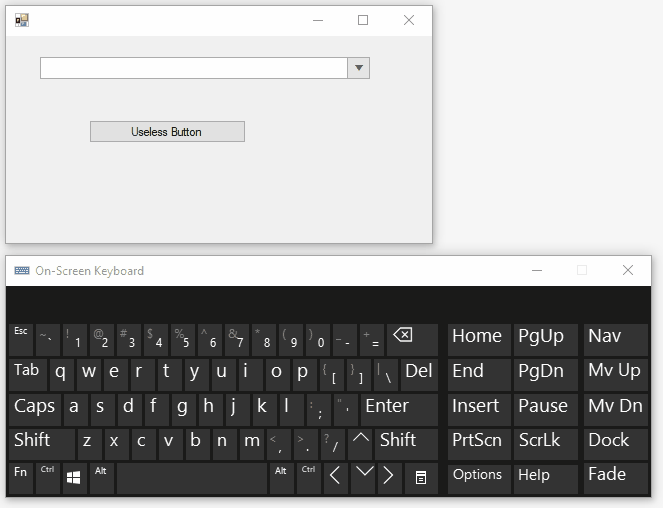The height and width of the screenshot is (508, 663).
Task: Click the Mv Dn key
Action: pyautogui.click(x=616, y=409)
